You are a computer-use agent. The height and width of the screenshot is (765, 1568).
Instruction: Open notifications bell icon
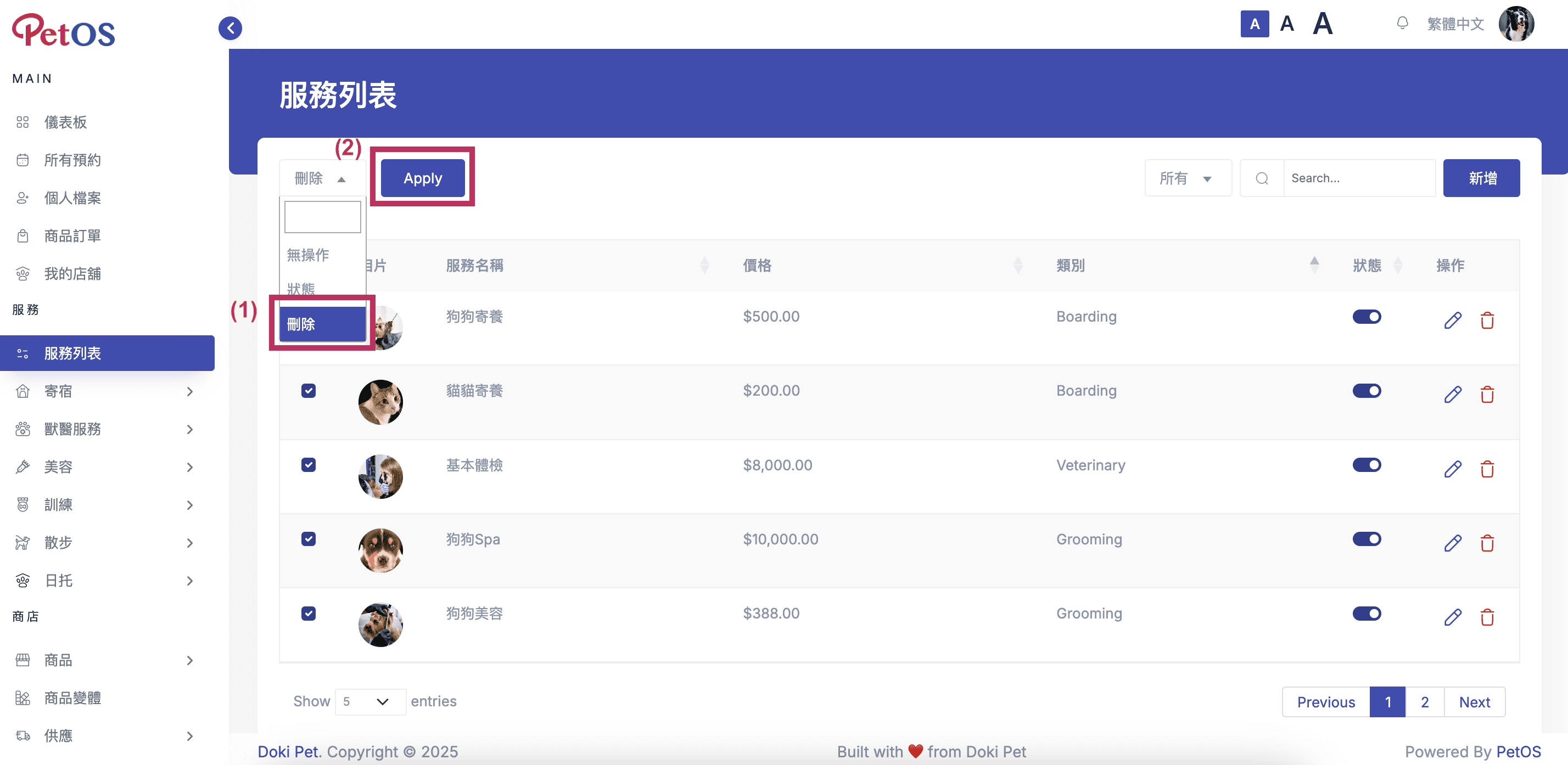click(1402, 24)
